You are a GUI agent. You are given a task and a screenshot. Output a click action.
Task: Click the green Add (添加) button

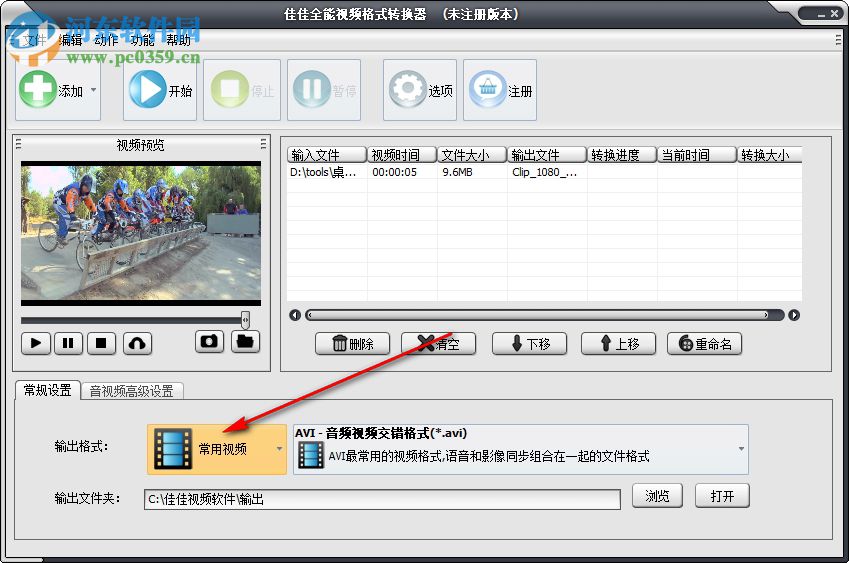coord(58,90)
